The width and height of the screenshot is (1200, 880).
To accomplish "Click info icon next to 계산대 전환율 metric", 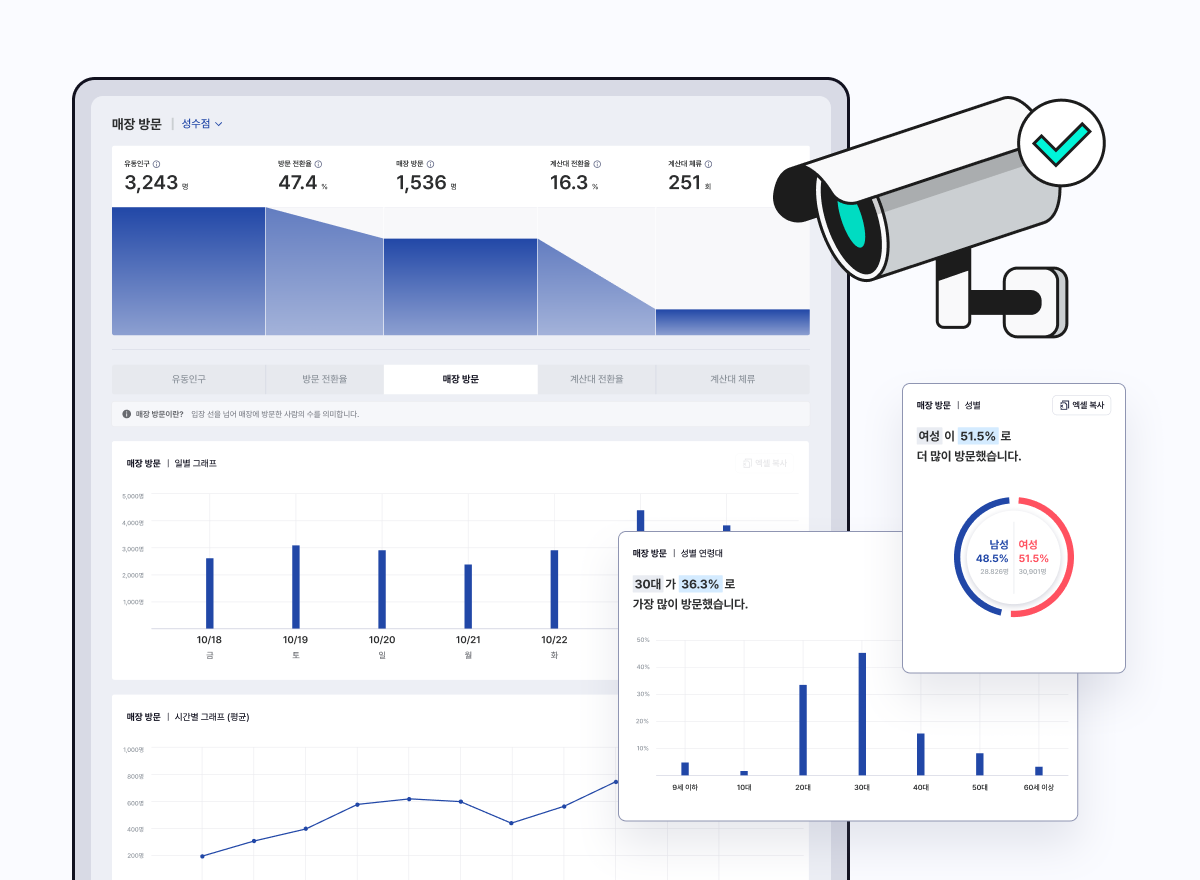I will pos(597,164).
